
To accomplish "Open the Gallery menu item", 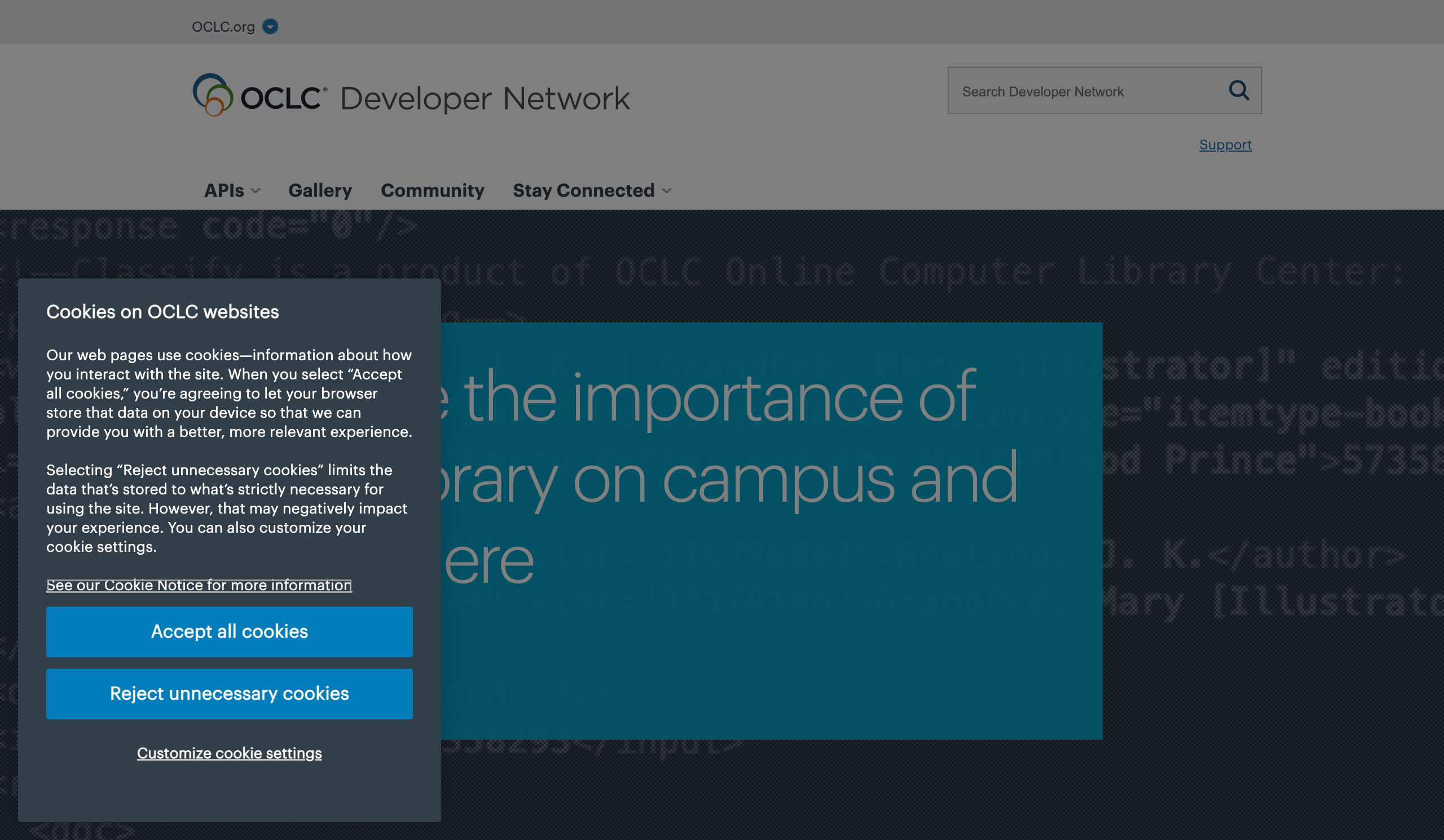I will click(x=320, y=190).
